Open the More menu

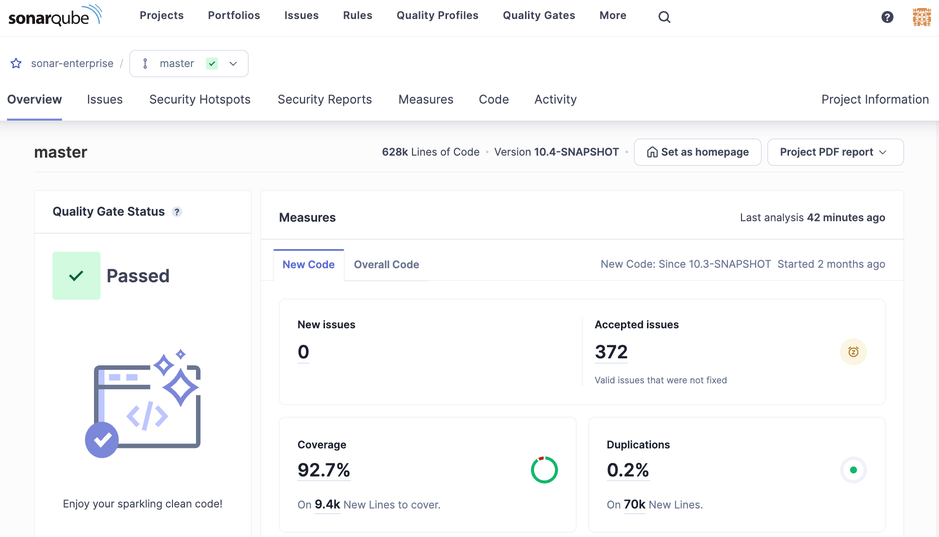click(612, 16)
